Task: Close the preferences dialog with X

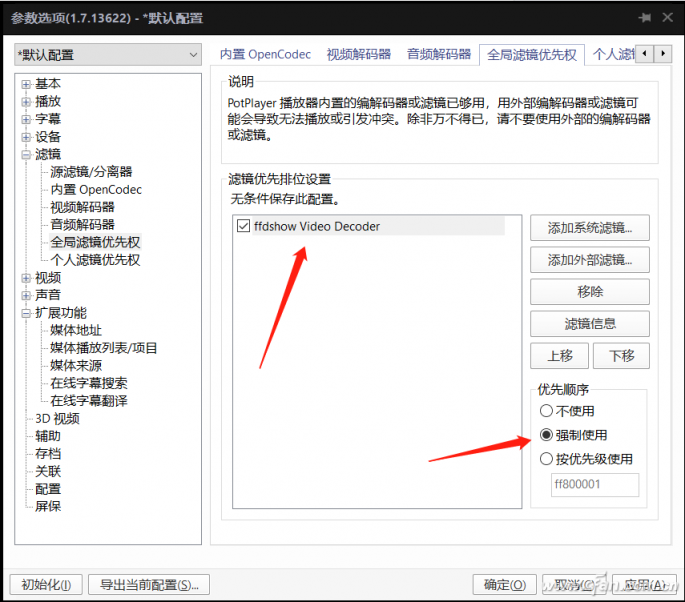Action: (667, 17)
